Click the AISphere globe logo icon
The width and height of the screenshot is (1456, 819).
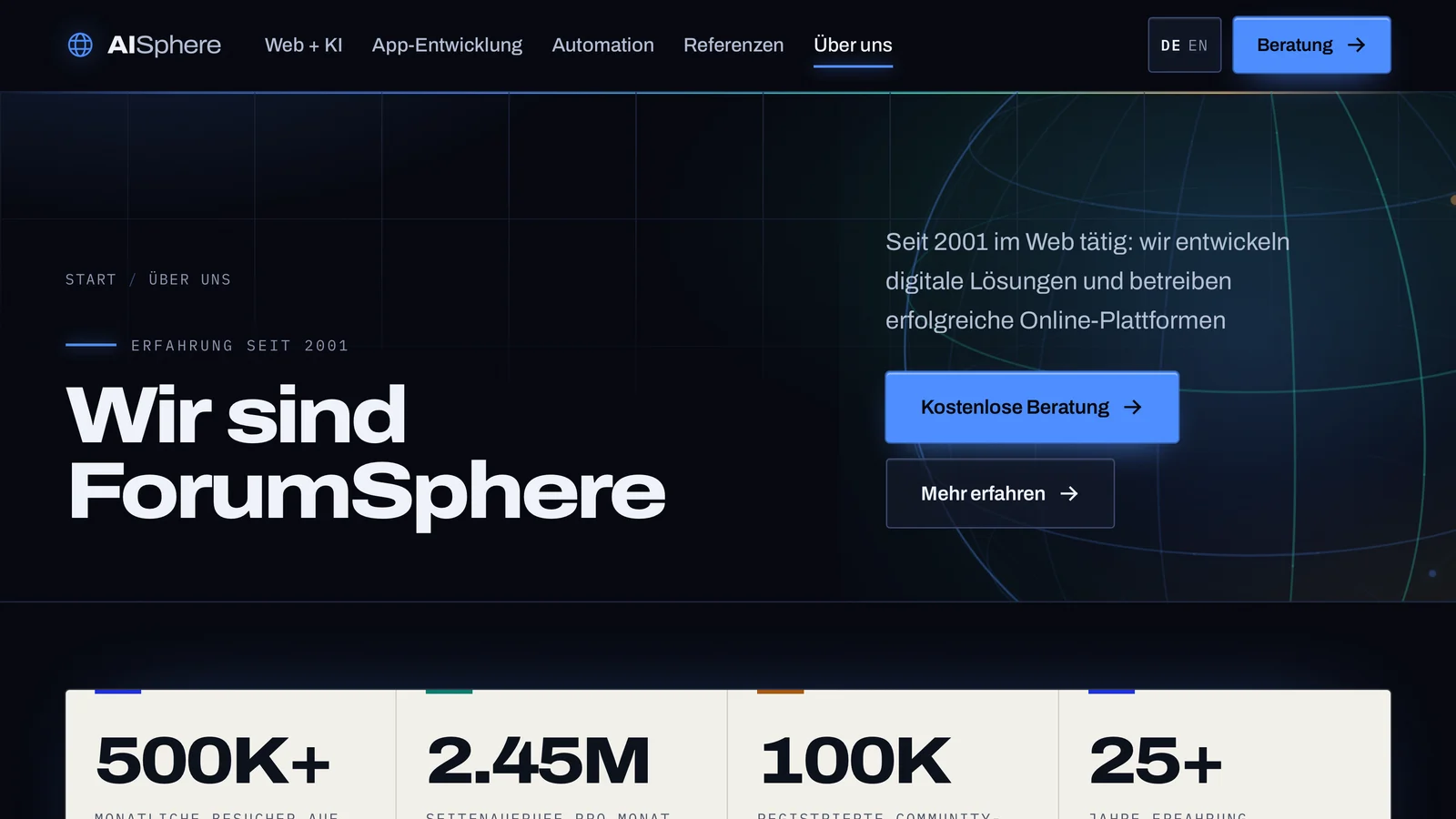80,45
